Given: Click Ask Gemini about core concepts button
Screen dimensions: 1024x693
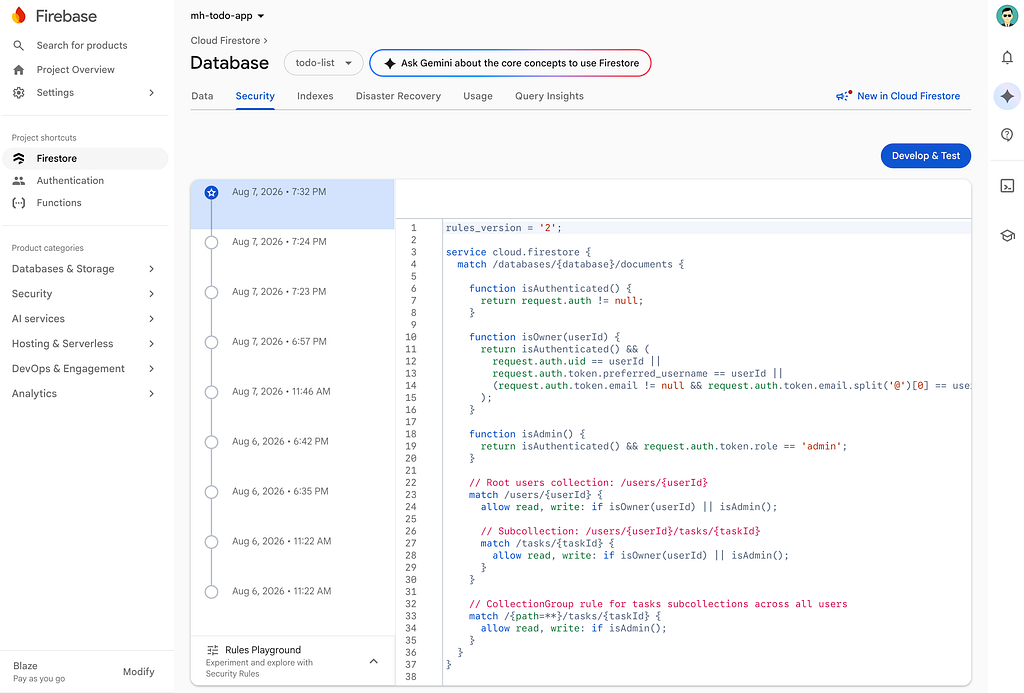Looking at the screenshot, I should (510, 63).
